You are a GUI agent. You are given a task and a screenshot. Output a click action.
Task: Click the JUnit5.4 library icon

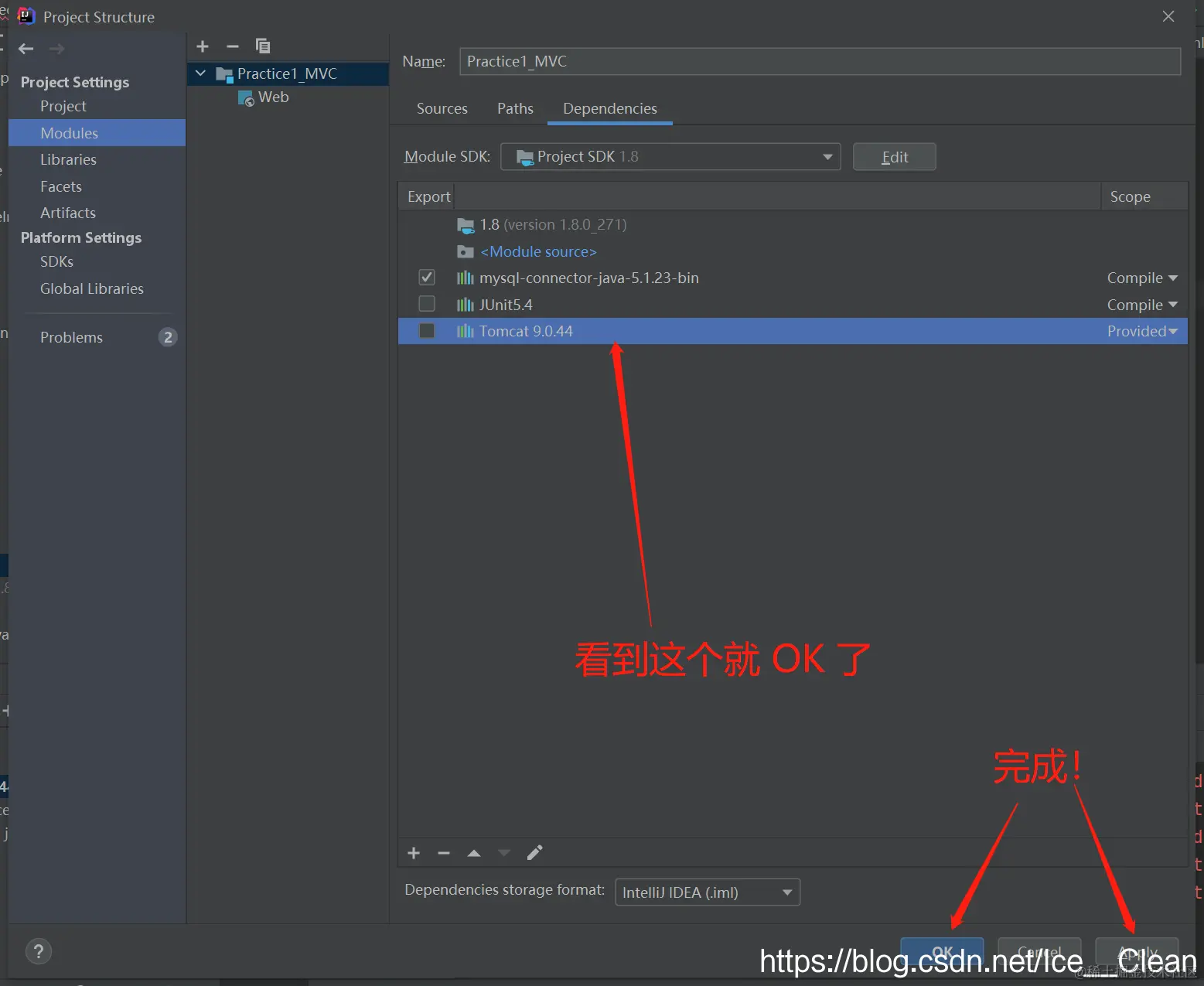[x=465, y=305]
